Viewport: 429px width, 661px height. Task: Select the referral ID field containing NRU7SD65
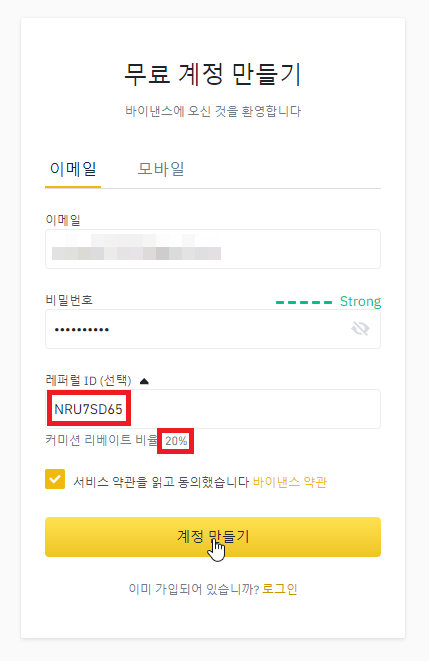[x=213, y=409]
